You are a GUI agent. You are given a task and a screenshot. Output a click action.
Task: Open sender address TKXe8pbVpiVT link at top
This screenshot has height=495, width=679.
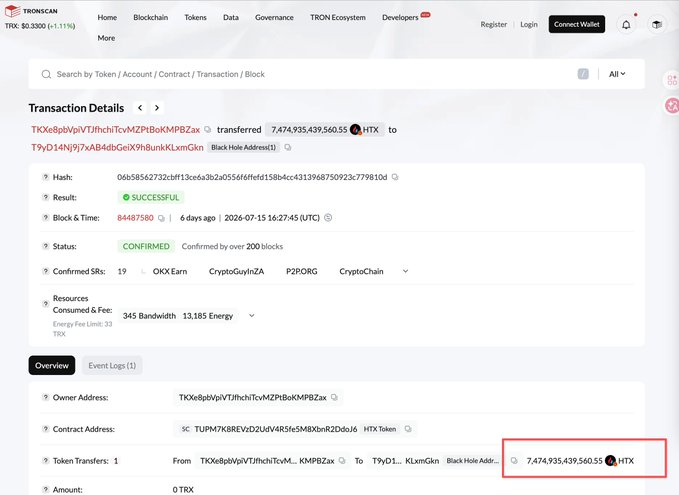(116, 129)
